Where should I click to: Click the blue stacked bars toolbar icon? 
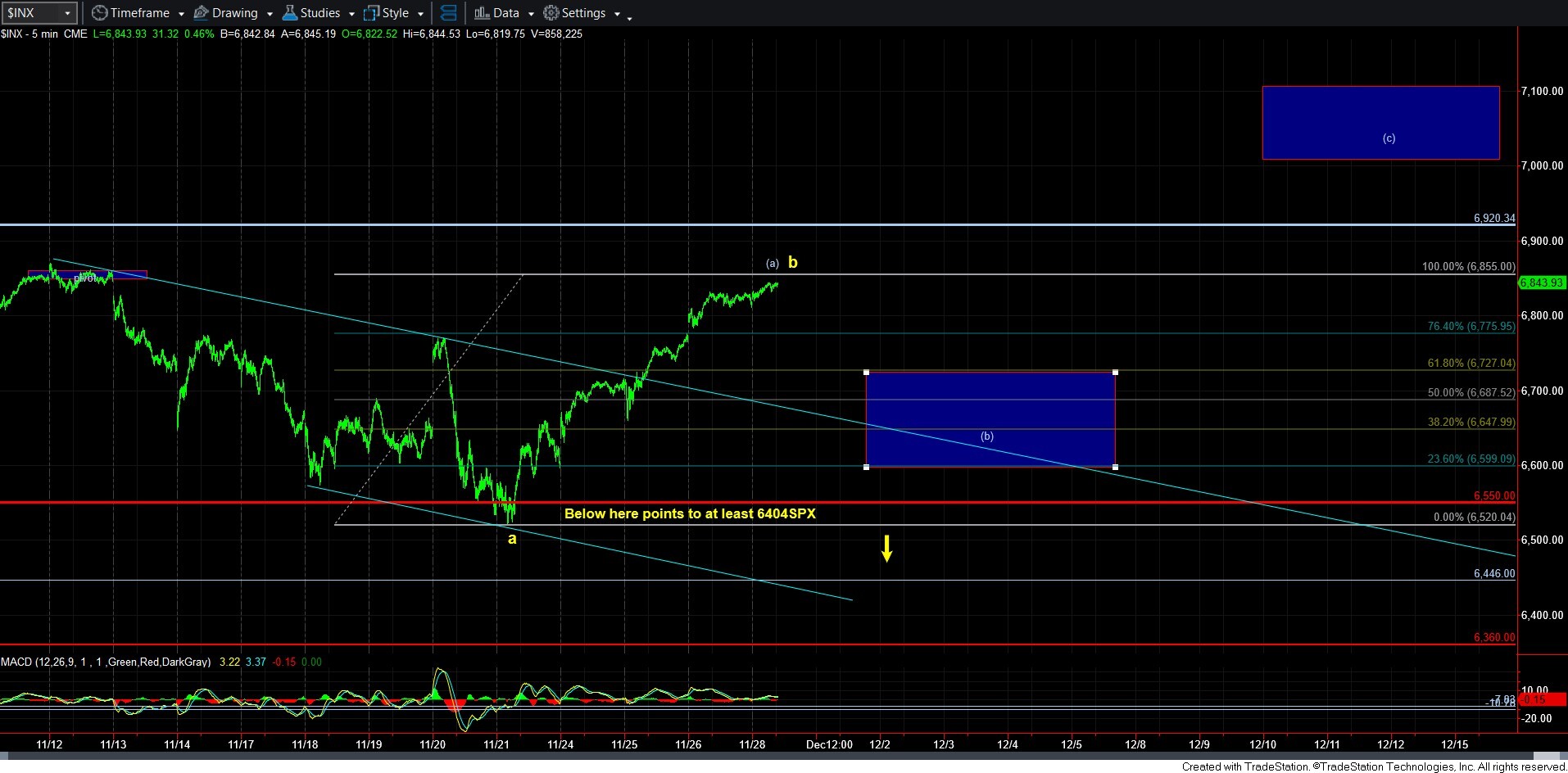tap(448, 13)
